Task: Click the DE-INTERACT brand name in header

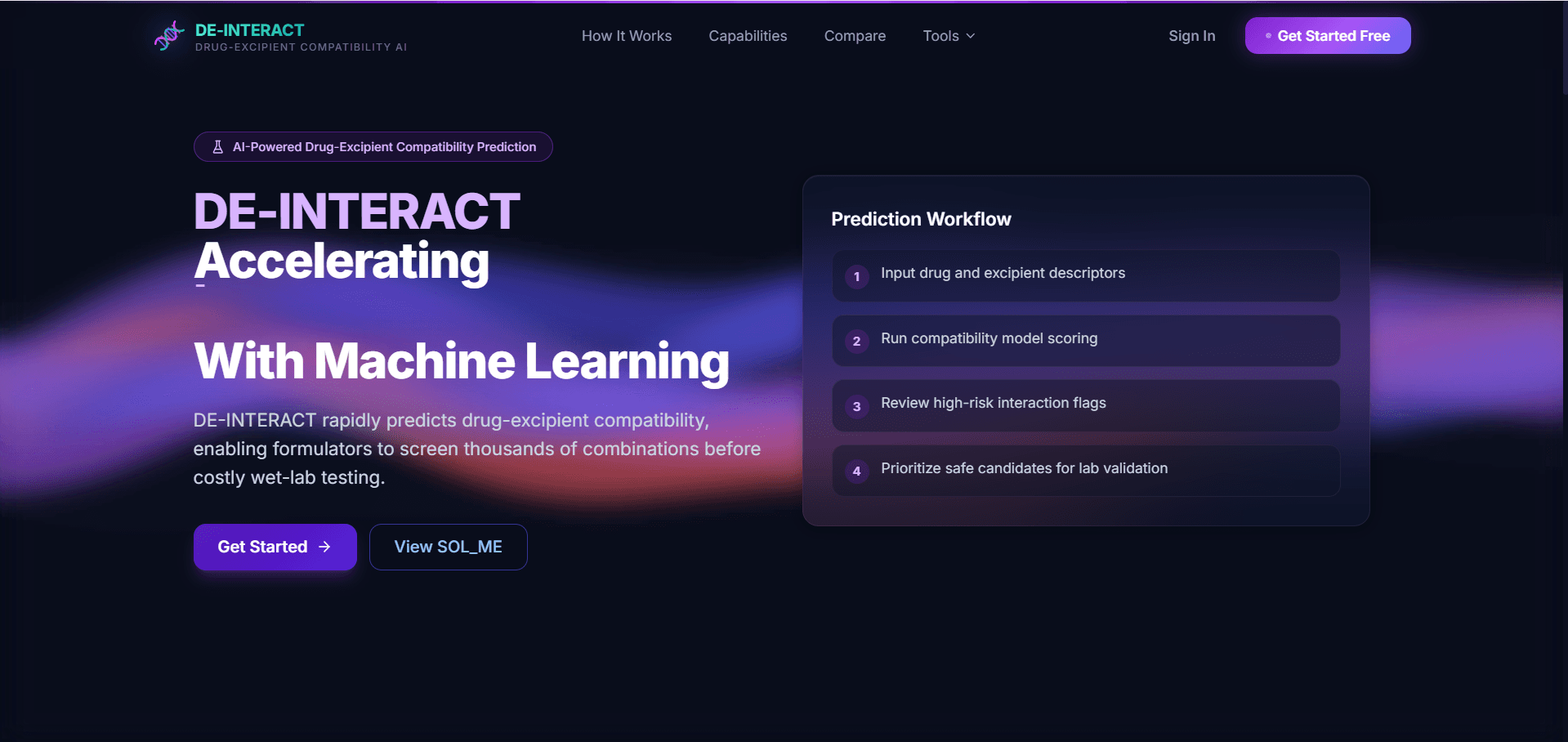Action: (249, 30)
